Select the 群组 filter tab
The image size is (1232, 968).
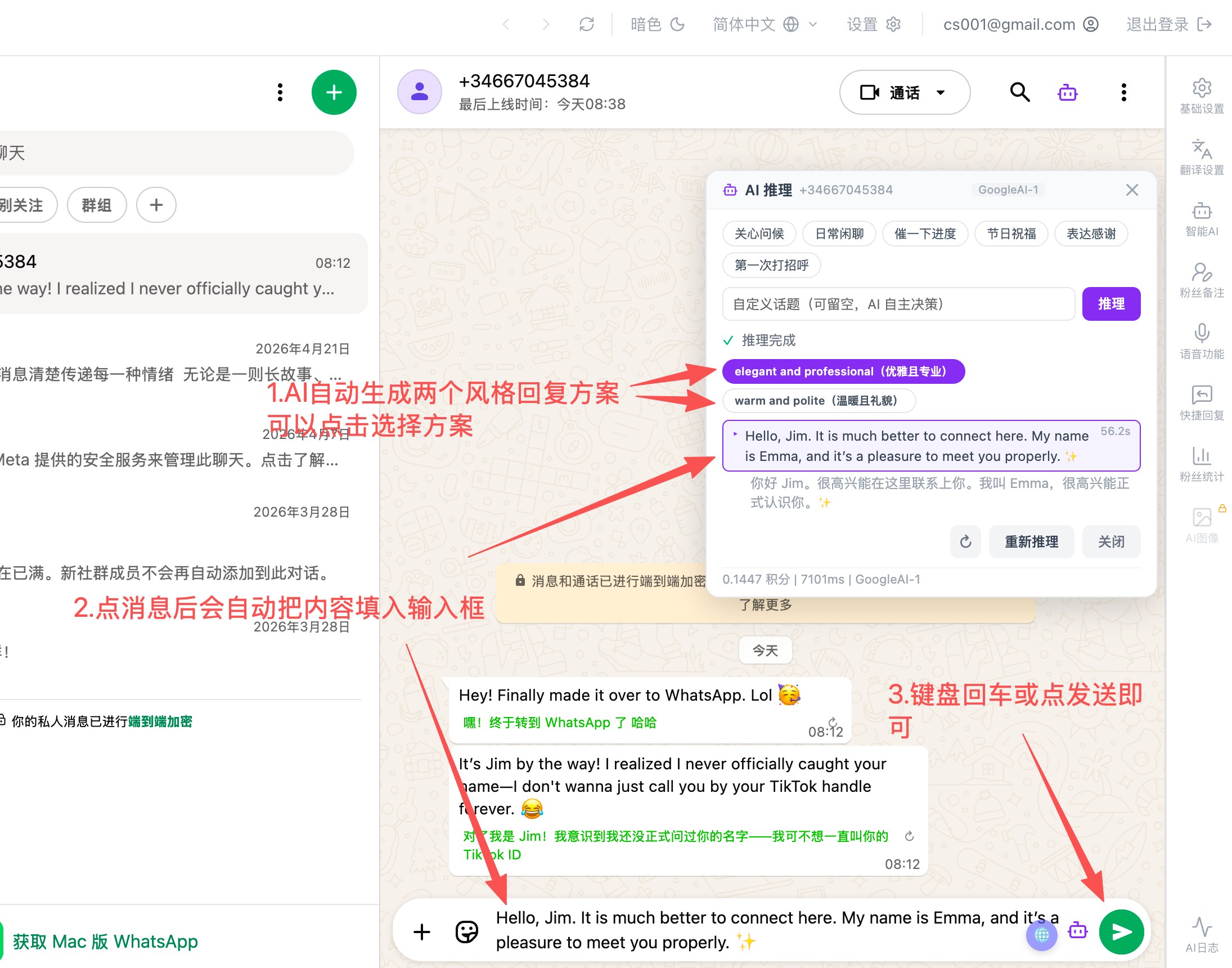(96, 205)
